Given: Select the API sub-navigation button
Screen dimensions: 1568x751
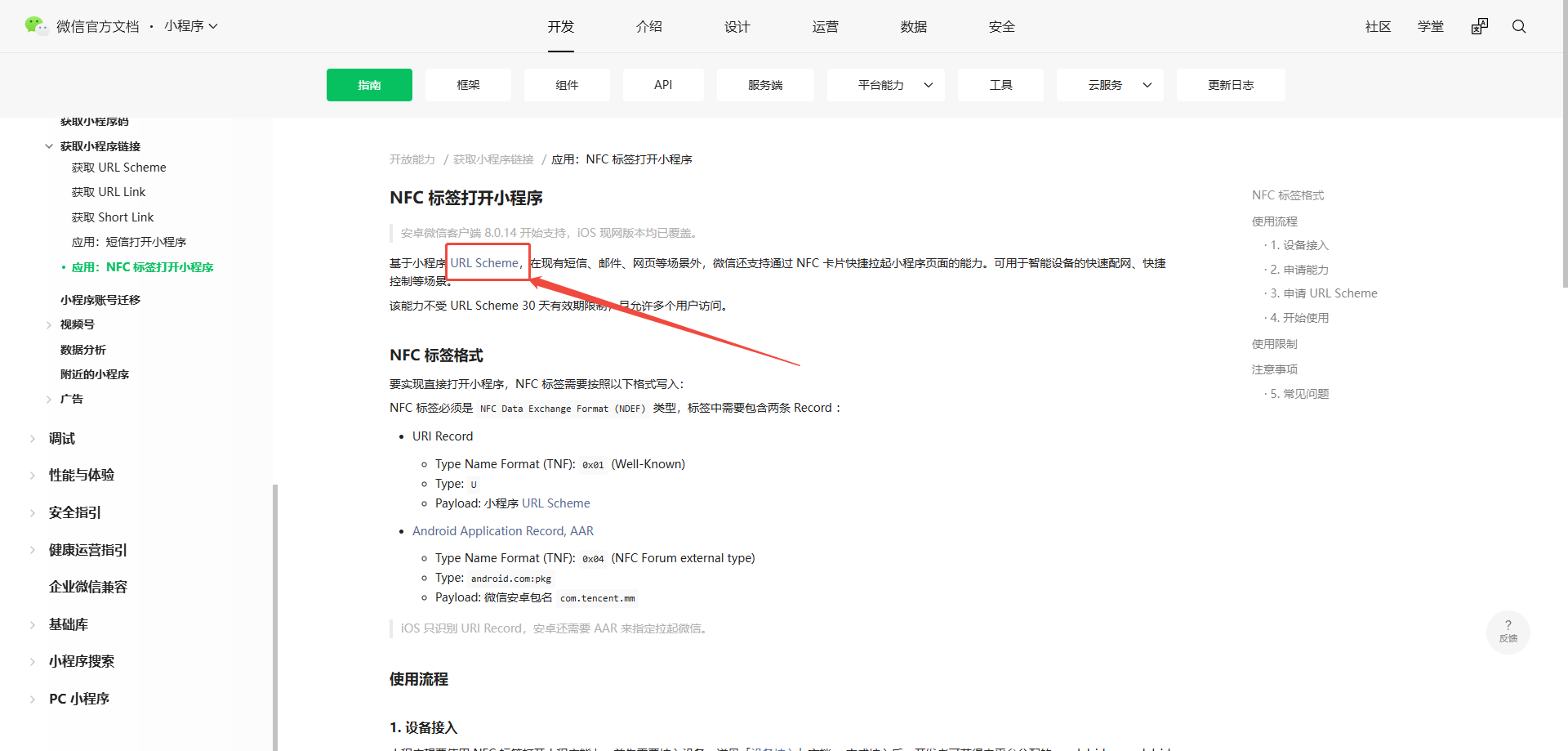Looking at the screenshot, I should coord(663,85).
